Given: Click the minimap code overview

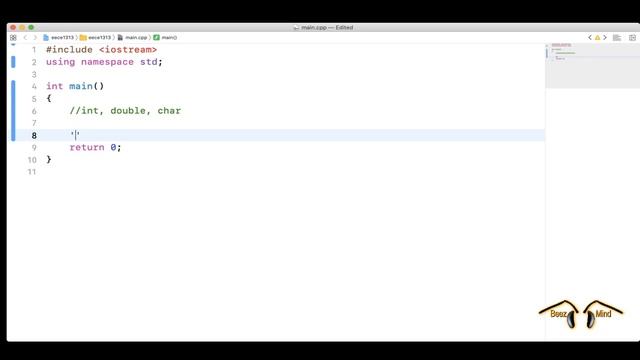Looking at the screenshot, I should 592,65.
